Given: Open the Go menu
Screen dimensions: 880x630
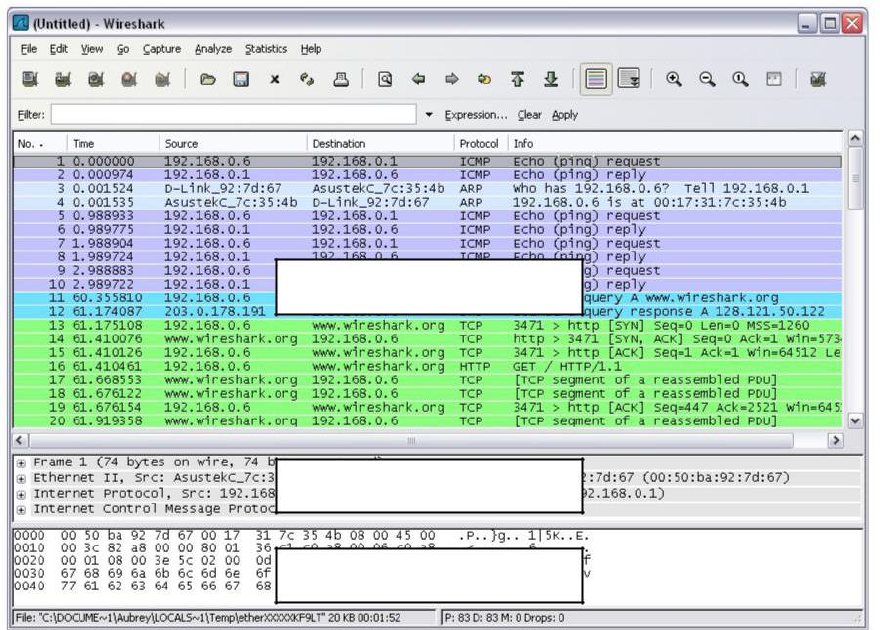Looking at the screenshot, I should pos(123,49).
